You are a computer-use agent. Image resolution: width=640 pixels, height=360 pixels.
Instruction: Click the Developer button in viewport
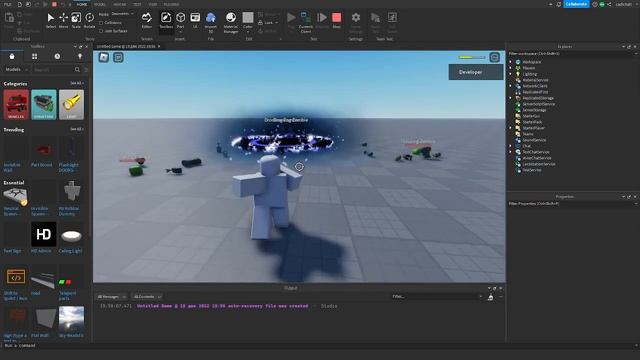pyautogui.click(x=476, y=72)
